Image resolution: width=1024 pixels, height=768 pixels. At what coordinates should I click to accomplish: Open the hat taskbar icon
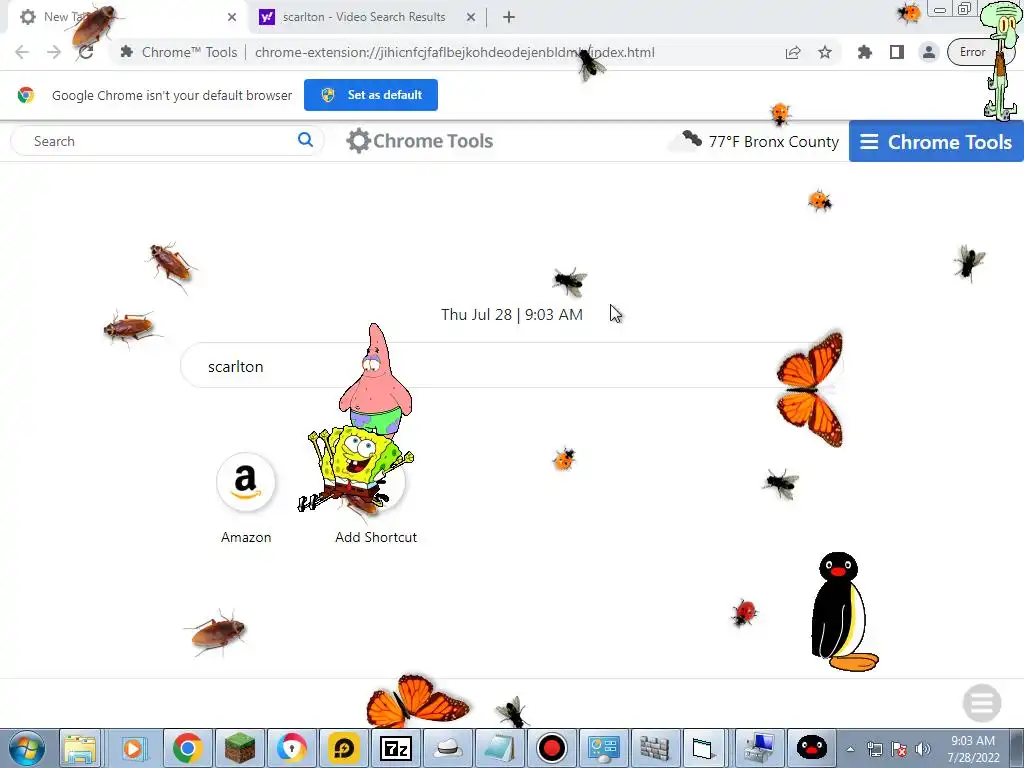click(x=447, y=748)
